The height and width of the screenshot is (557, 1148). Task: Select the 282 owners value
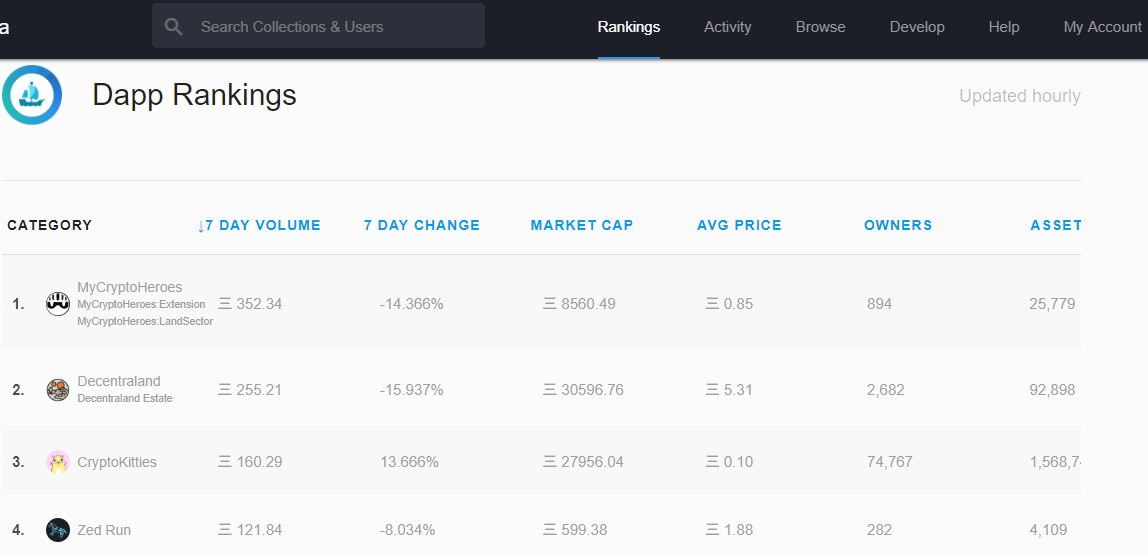tap(879, 530)
